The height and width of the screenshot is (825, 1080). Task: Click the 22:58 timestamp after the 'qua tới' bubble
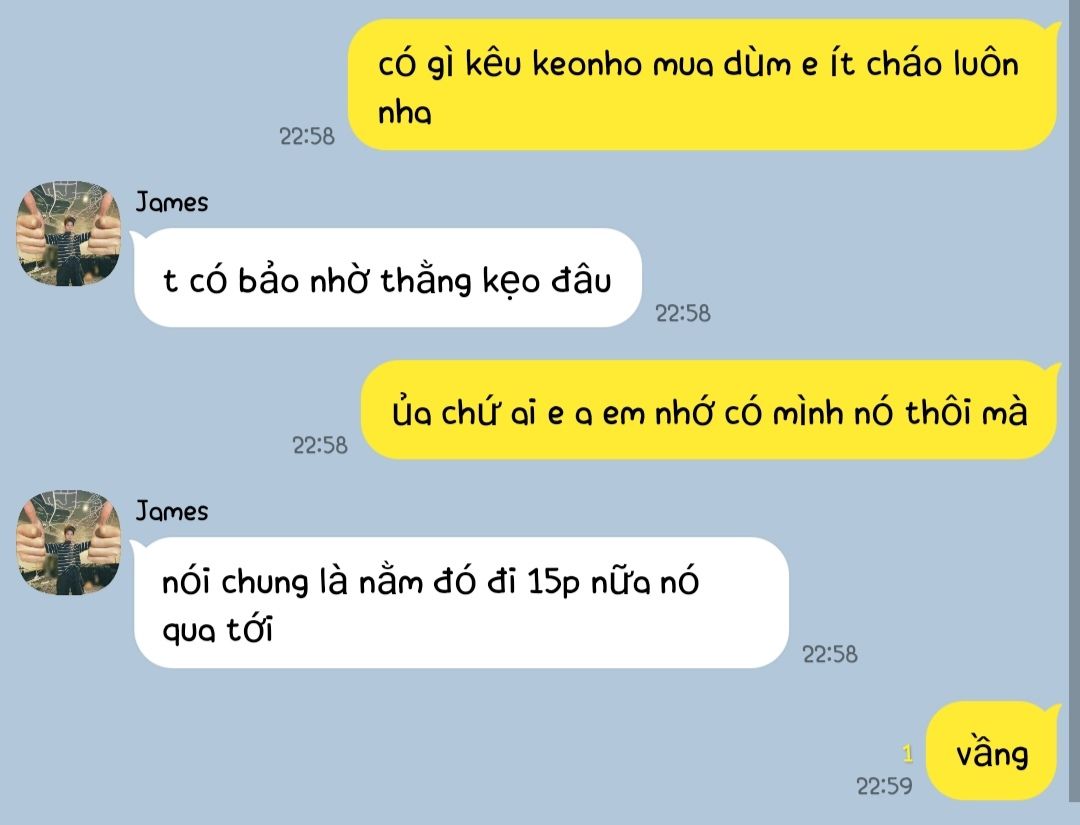tap(830, 654)
